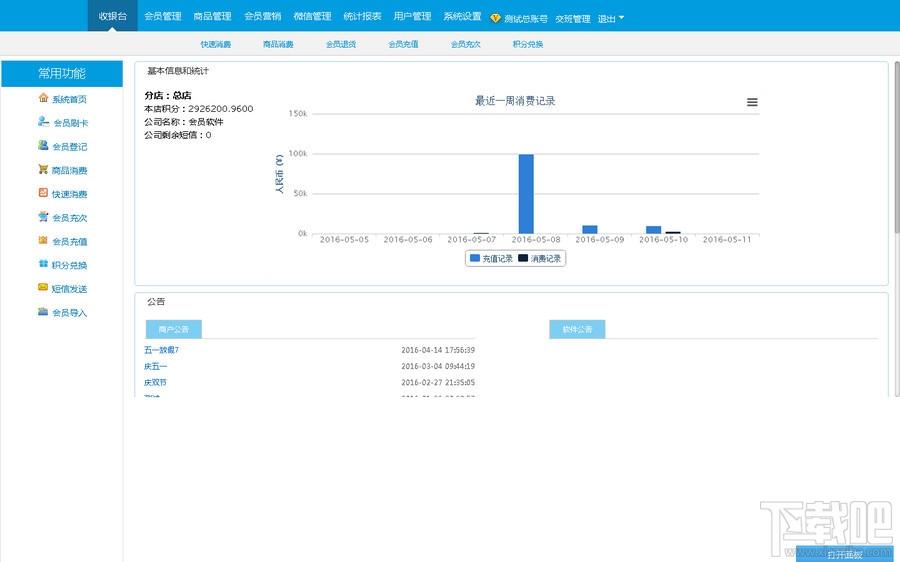Click the 会员刷卡 card-swipe icon
This screenshot has width=900, height=562.
click(43, 121)
